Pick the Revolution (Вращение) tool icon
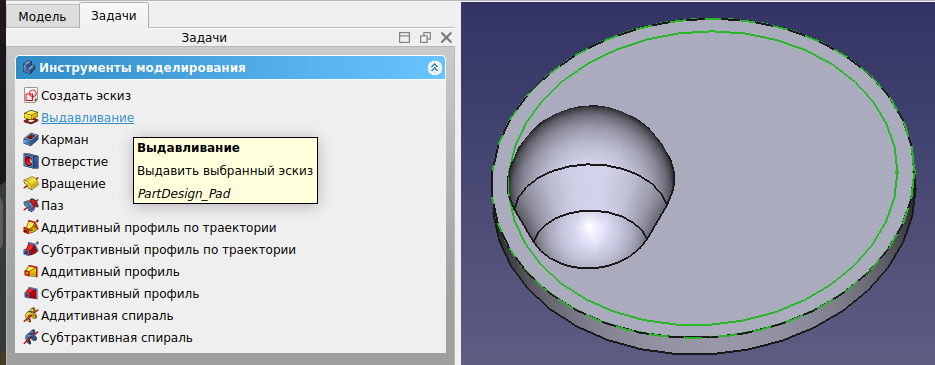The width and height of the screenshot is (935, 365). pos(30,184)
